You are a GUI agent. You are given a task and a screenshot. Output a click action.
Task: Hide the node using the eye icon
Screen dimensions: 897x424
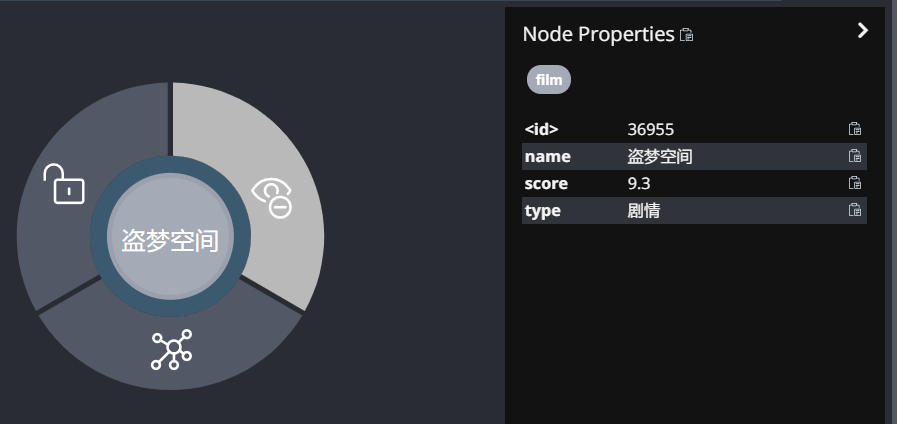[272, 197]
